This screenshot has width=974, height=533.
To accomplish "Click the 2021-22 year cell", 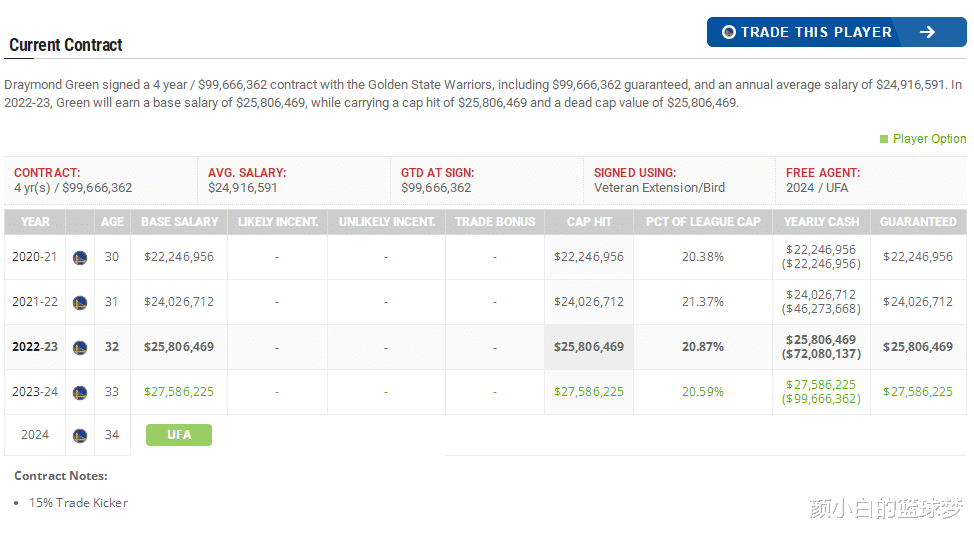I will click(x=35, y=302).
